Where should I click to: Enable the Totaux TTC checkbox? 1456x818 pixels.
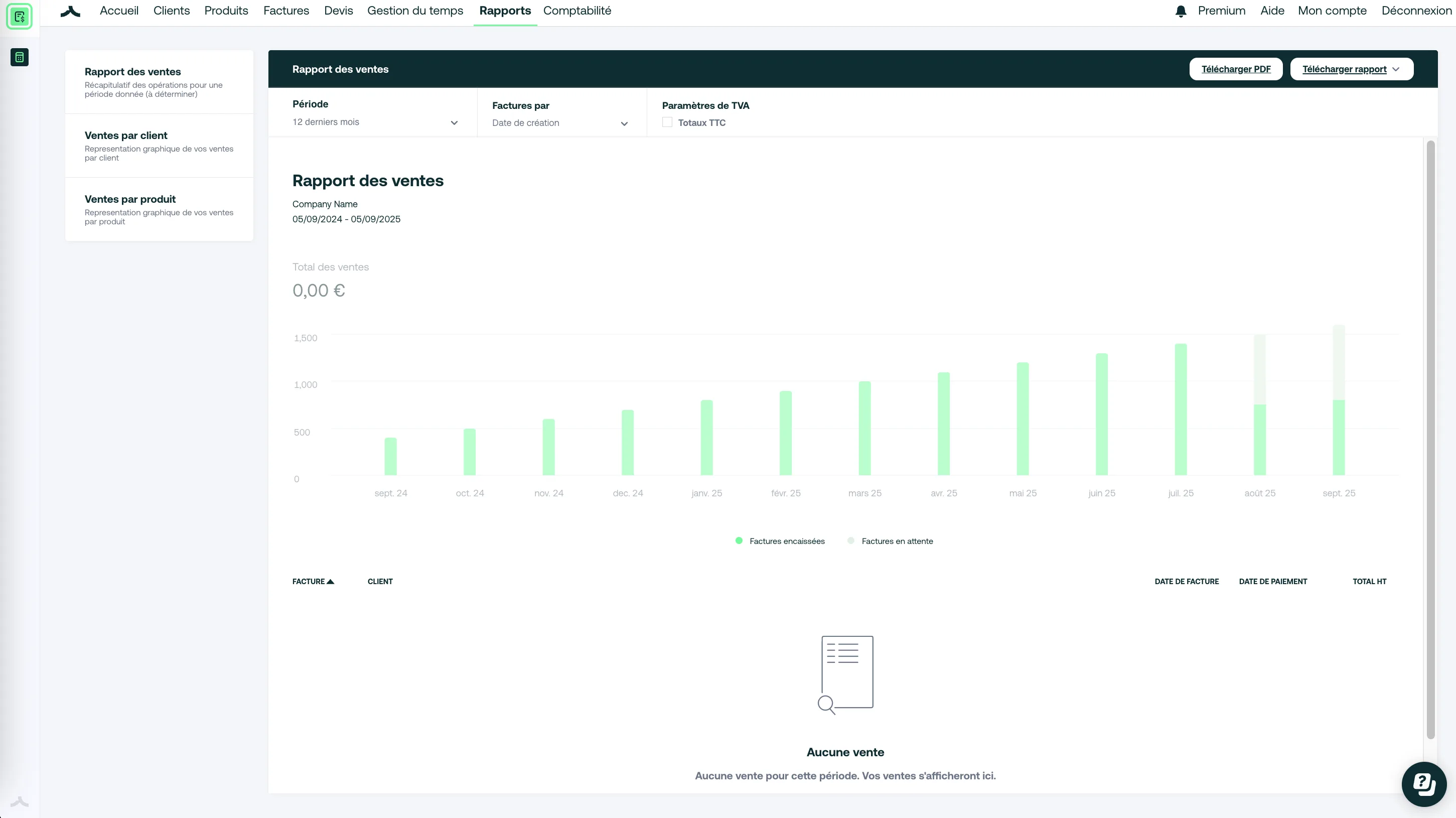(x=667, y=122)
